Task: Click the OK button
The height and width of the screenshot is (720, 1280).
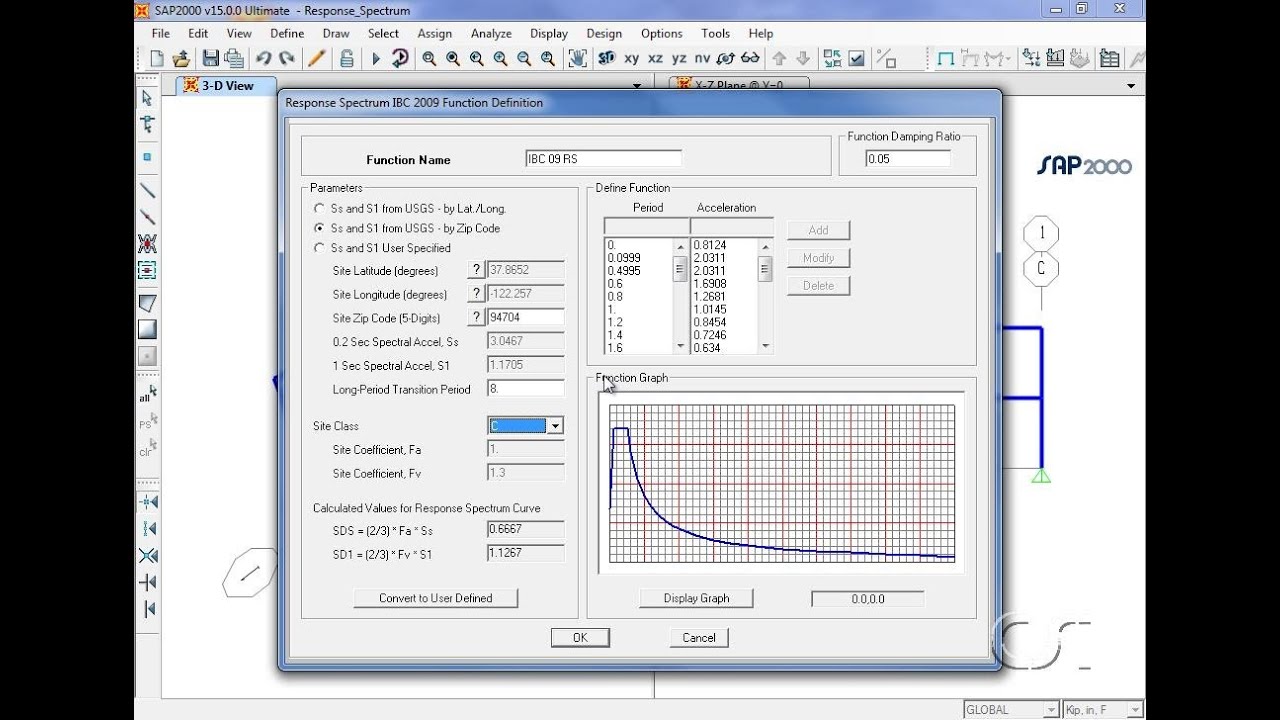Action: pyautogui.click(x=580, y=638)
